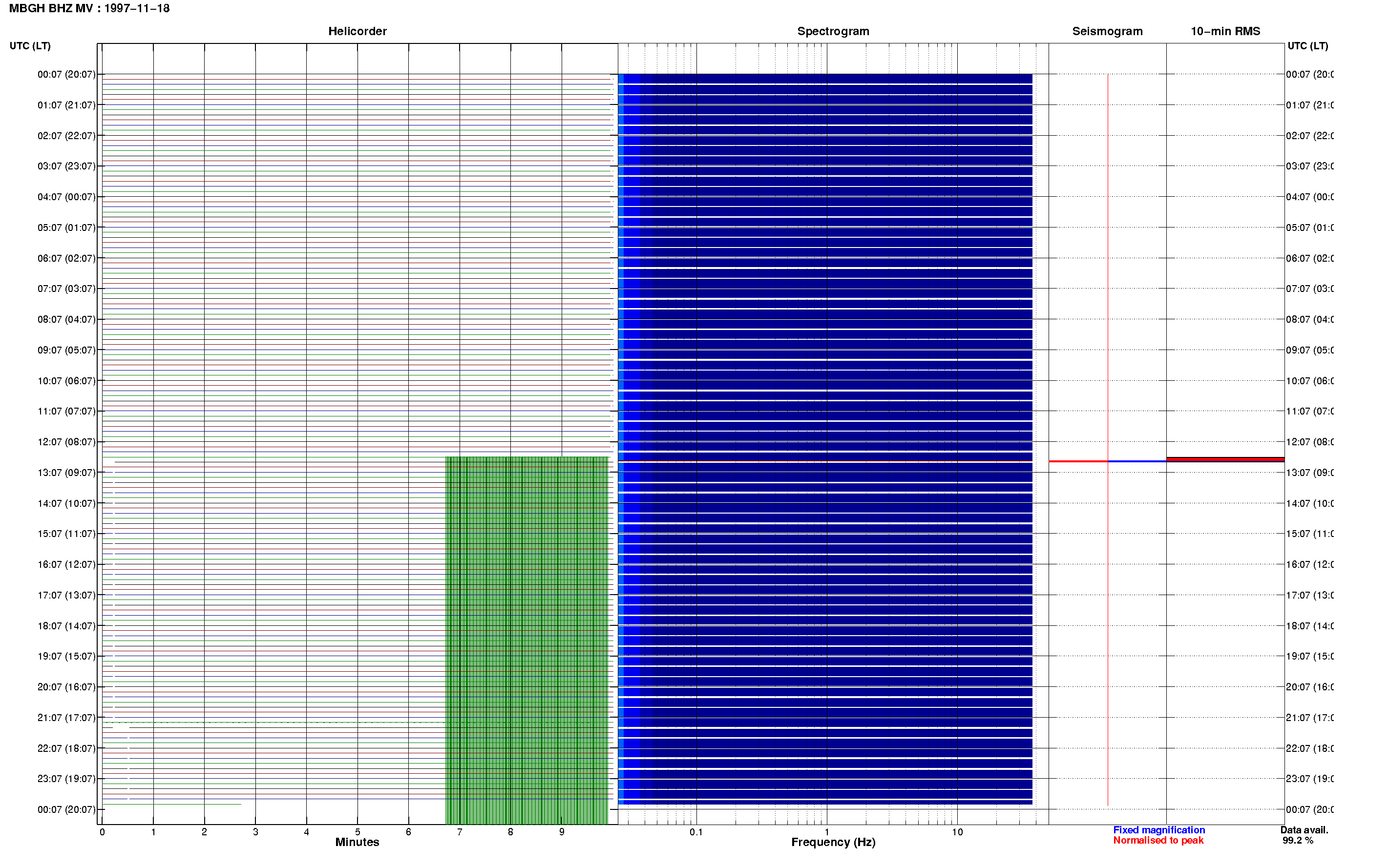Click the '0.1' frequency tick label
The image size is (1389, 868).
click(696, 832)
